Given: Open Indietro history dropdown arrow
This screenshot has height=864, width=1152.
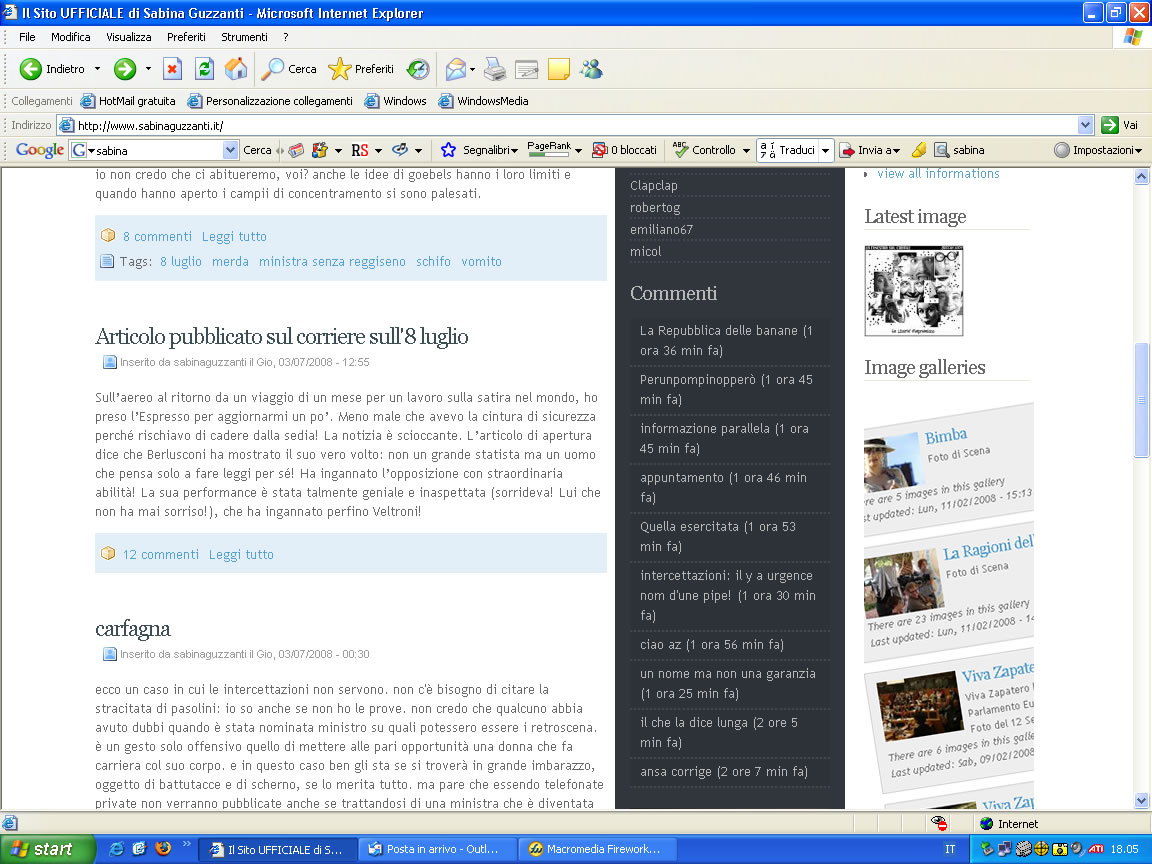Looking at the screenshot, I should (97, 69).
